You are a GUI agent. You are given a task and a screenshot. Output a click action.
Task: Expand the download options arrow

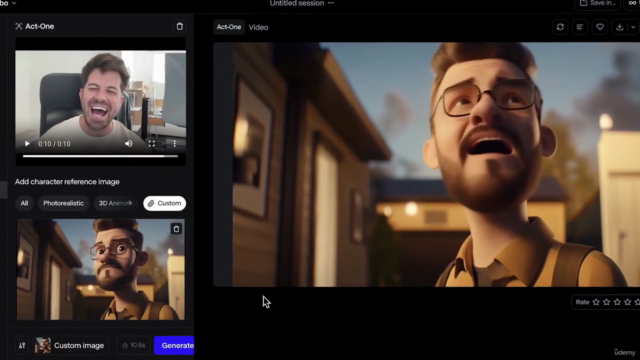[633, 27]
